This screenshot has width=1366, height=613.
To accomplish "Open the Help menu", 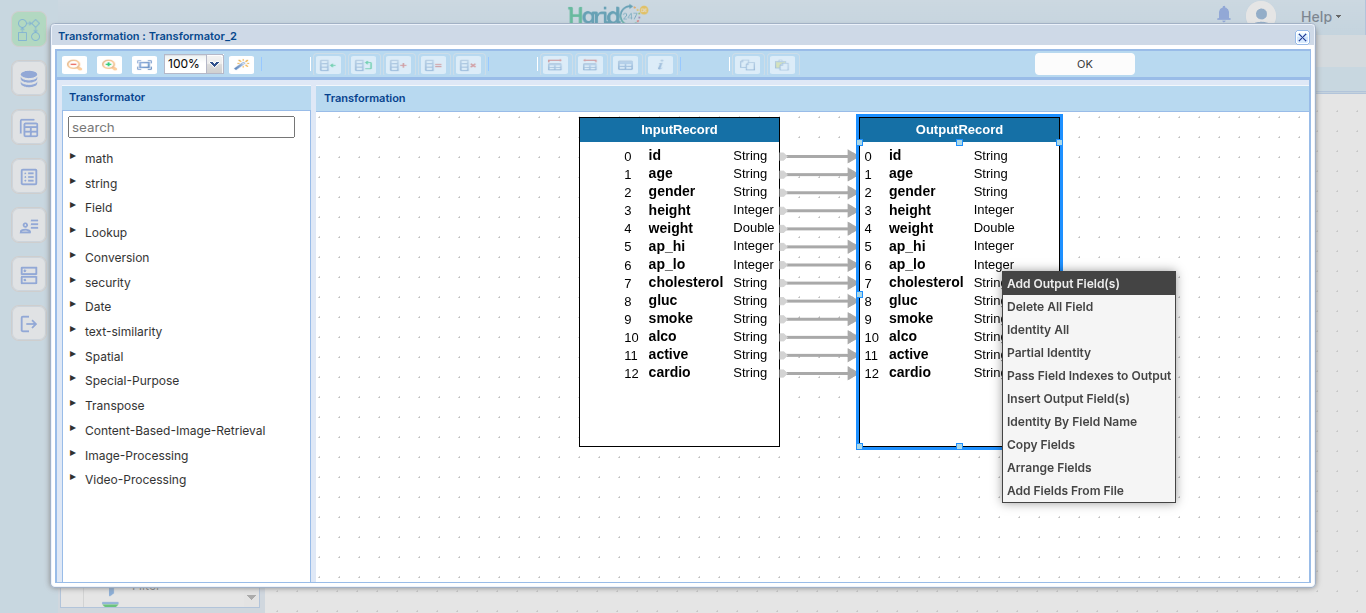I will [1321, 16].
